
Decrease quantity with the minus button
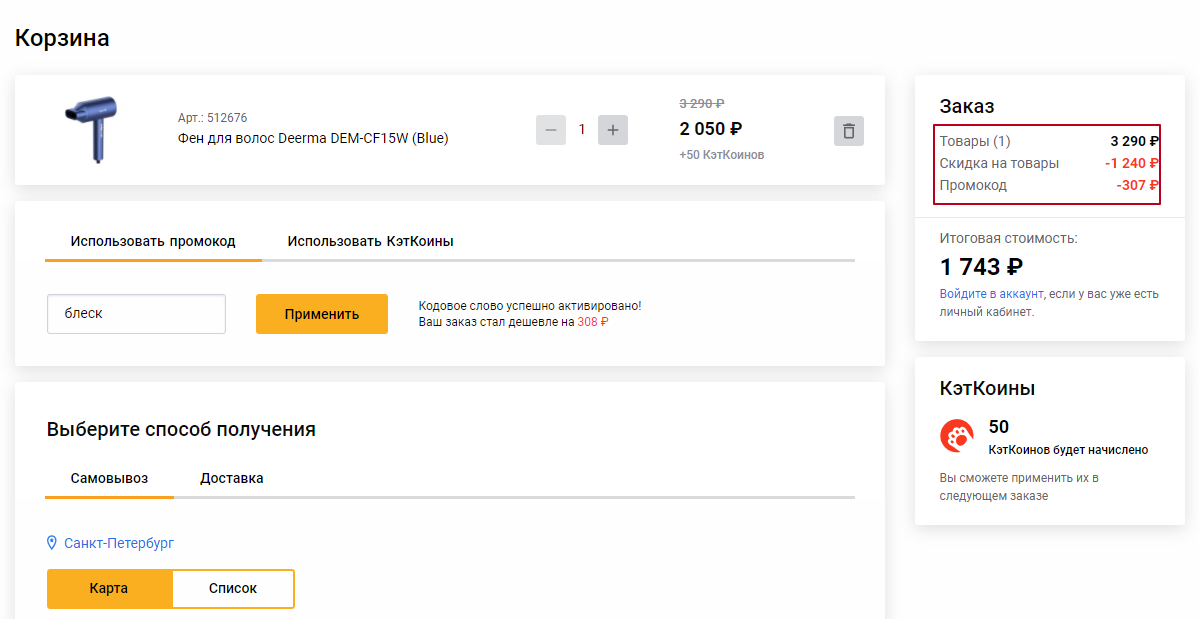[x=551, y=130]
